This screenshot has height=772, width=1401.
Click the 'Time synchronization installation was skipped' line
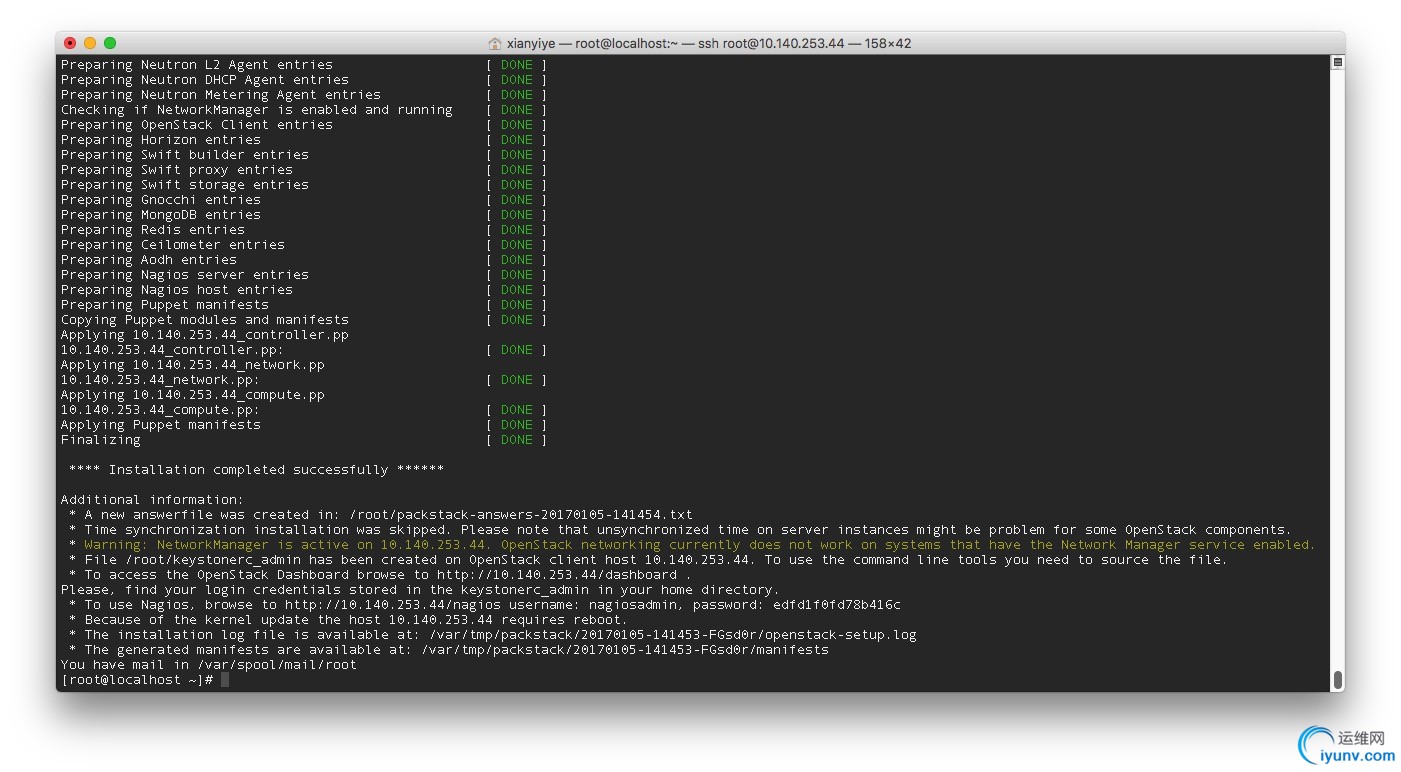click(x=680, y=530)
